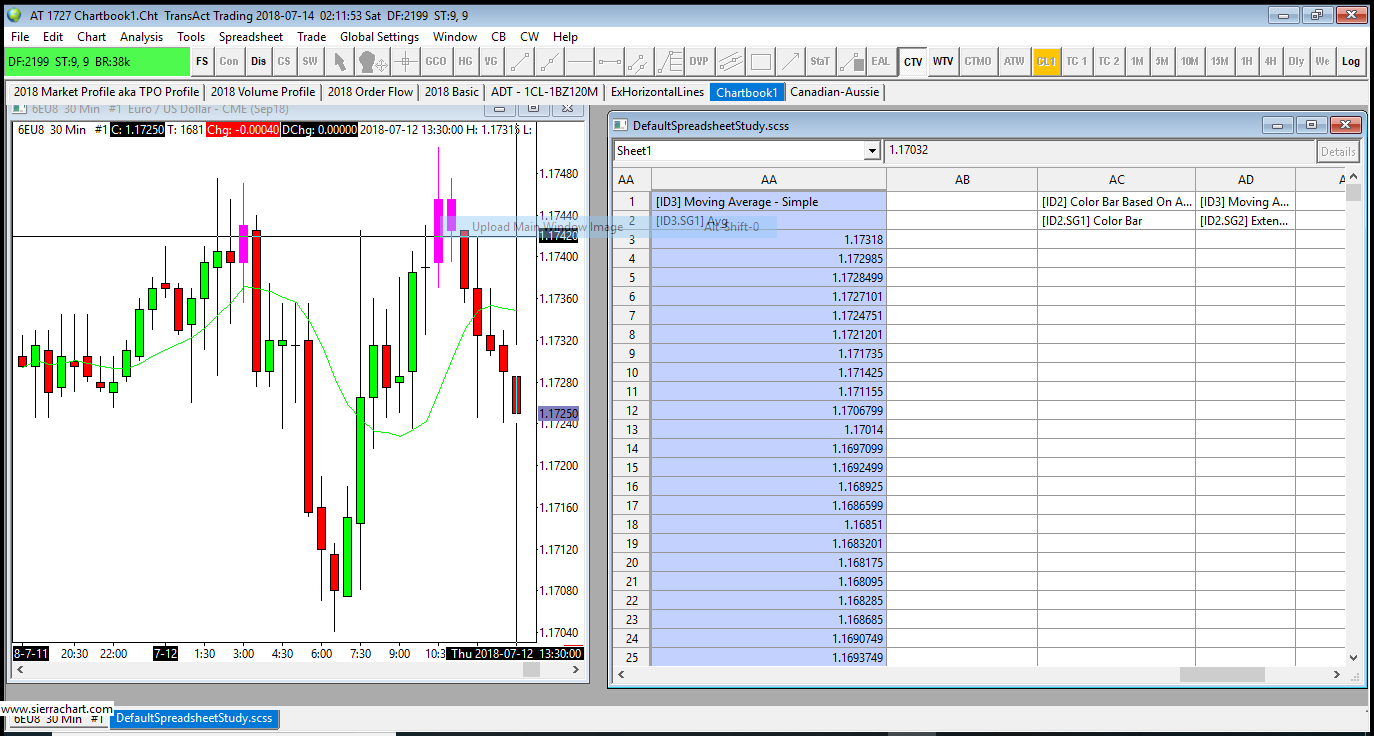Switch to the Dly timeframe
Viewport: 1374px width, 736px height.
1296,61
